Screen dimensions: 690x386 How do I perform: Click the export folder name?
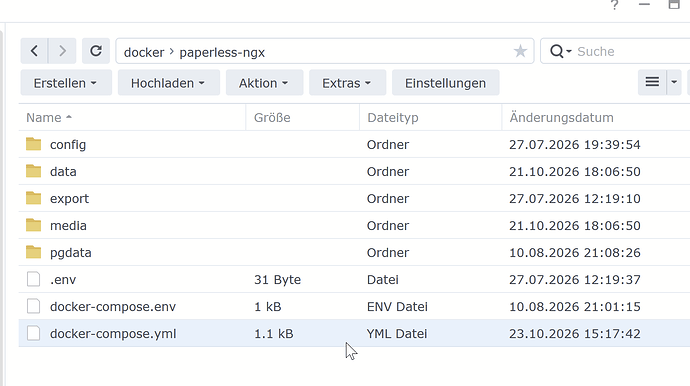(x=69, y=199)
